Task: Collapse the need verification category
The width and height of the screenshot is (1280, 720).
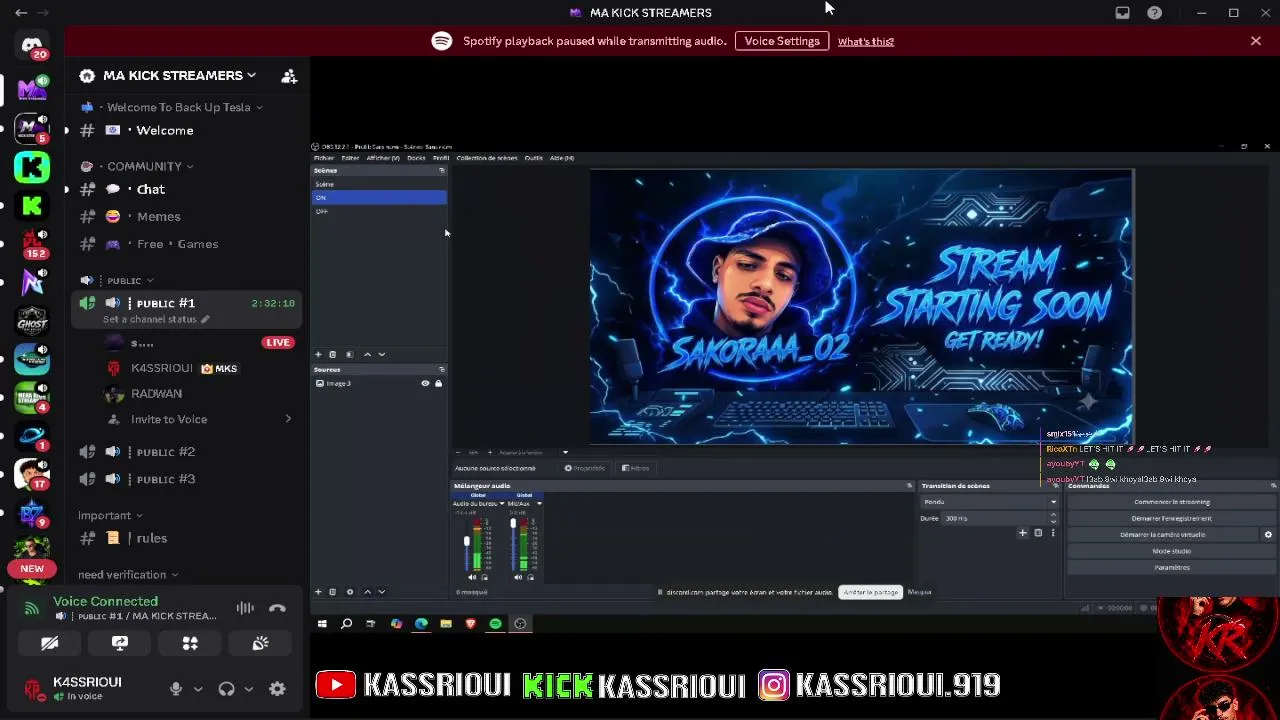Action: tap(129, 575)
